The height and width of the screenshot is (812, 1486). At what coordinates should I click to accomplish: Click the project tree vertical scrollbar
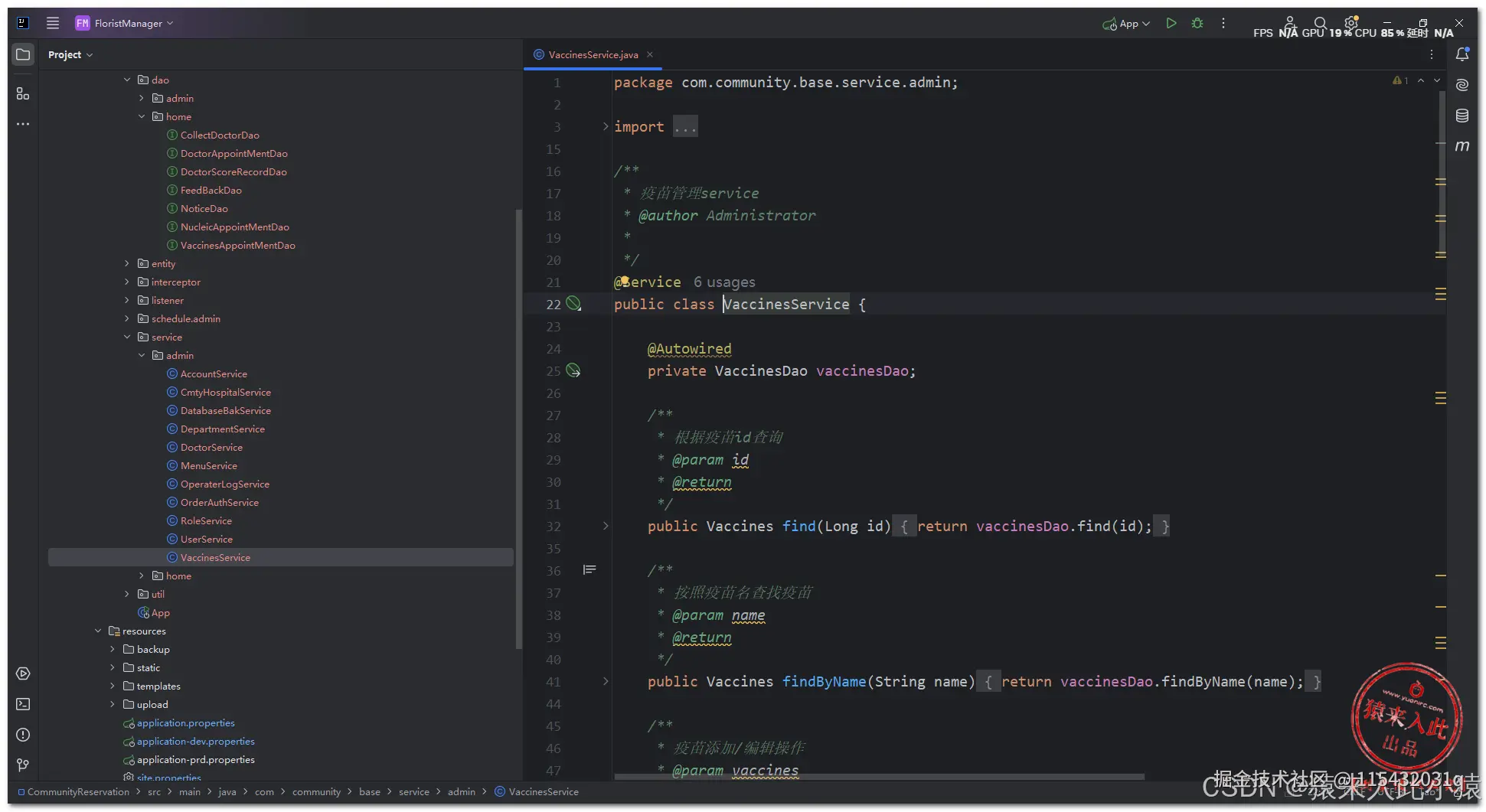[518, 429]
